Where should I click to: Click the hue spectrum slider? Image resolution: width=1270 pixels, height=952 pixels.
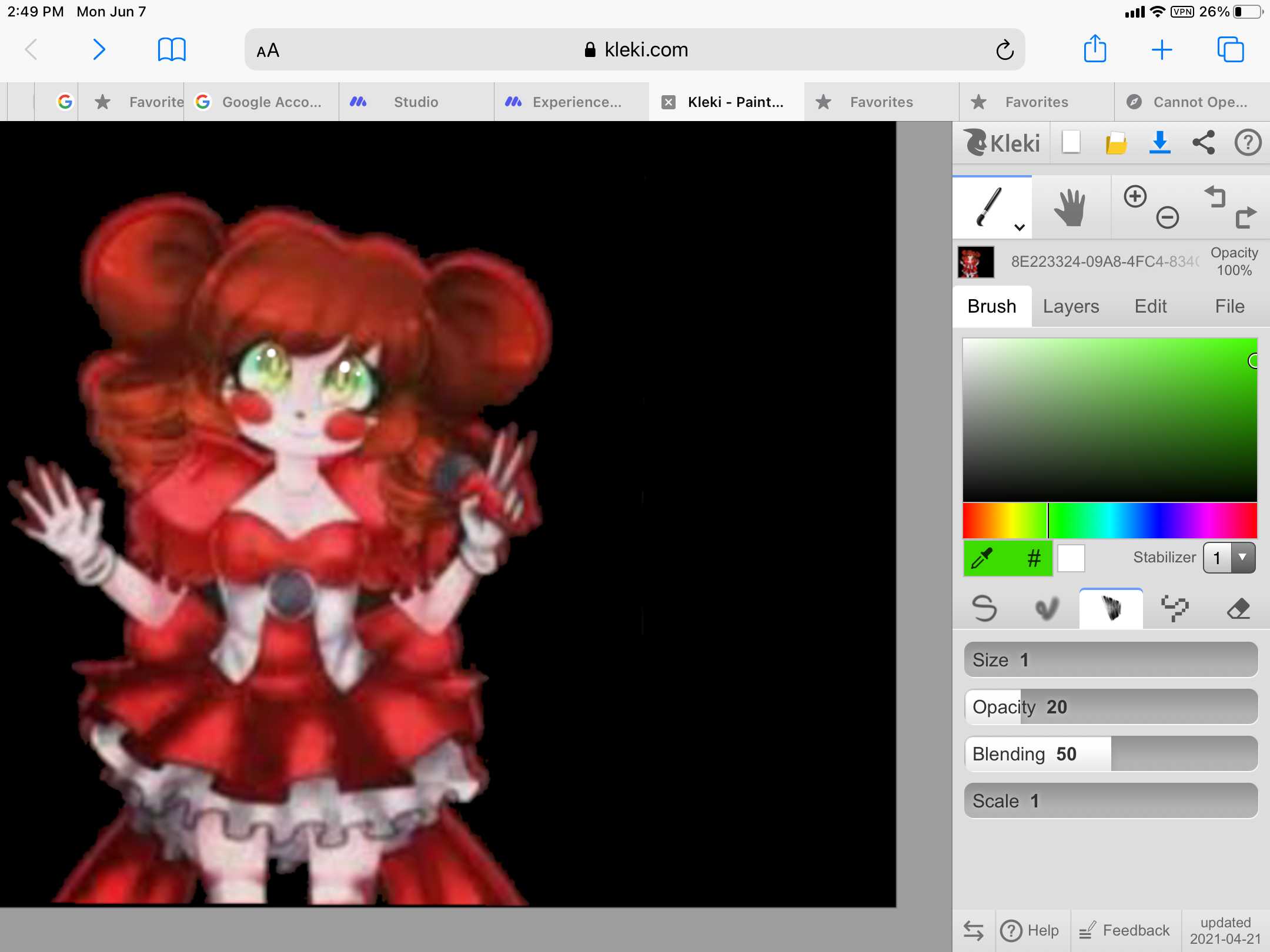point(1109,520)
